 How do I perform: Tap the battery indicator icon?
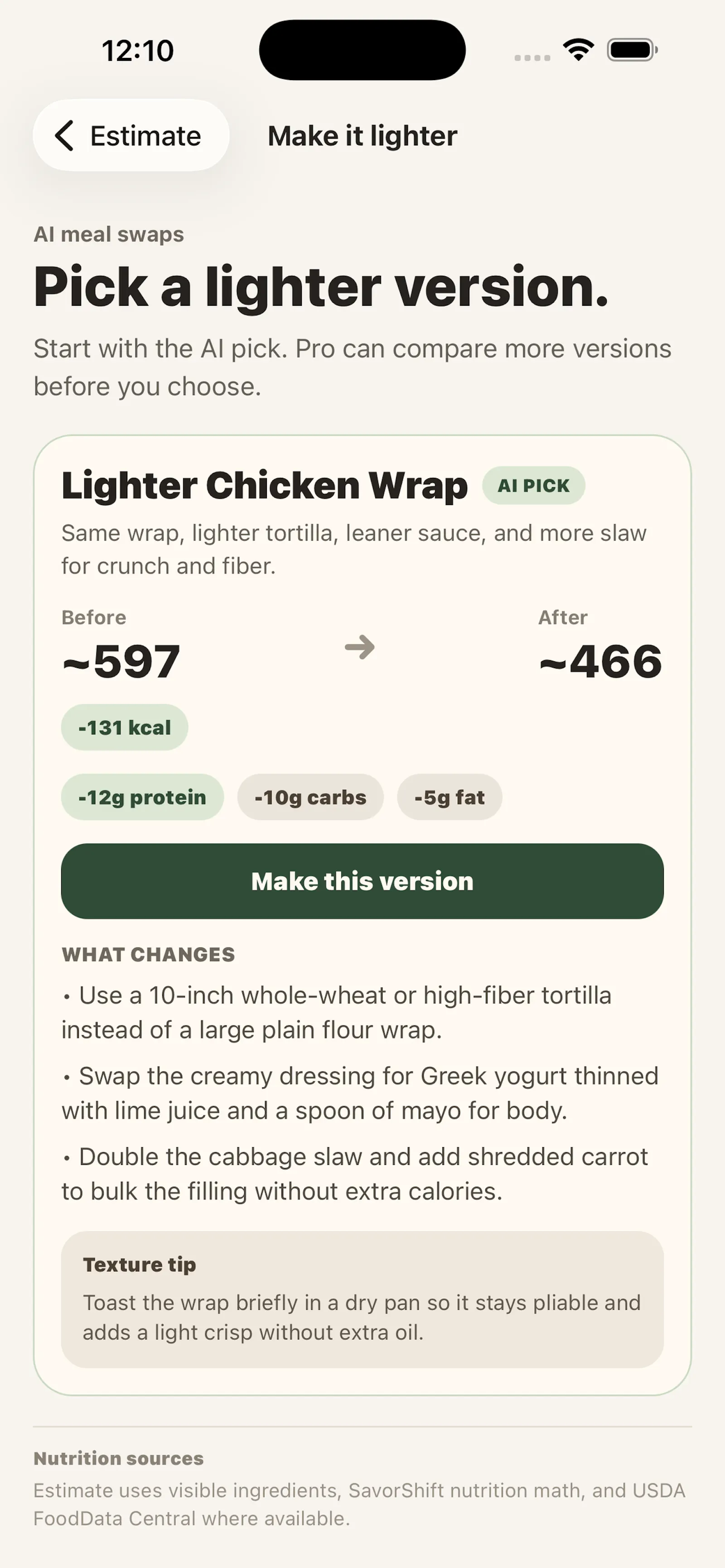point(633,50)
